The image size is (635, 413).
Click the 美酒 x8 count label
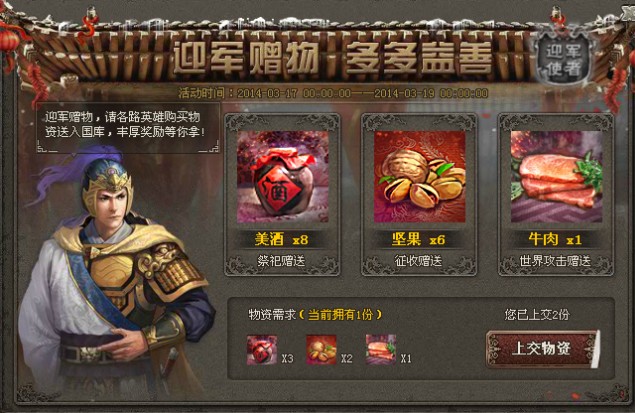coord(281,239)
